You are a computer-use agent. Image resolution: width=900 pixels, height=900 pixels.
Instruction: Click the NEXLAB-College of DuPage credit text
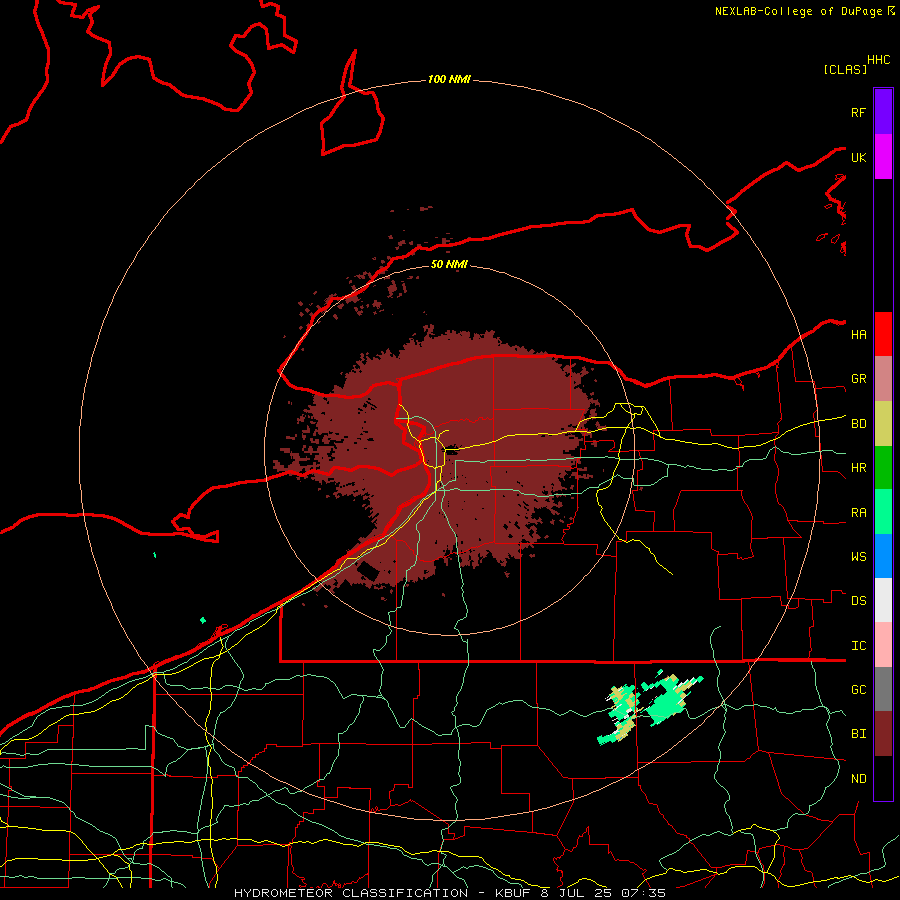[x=805, y=11]
